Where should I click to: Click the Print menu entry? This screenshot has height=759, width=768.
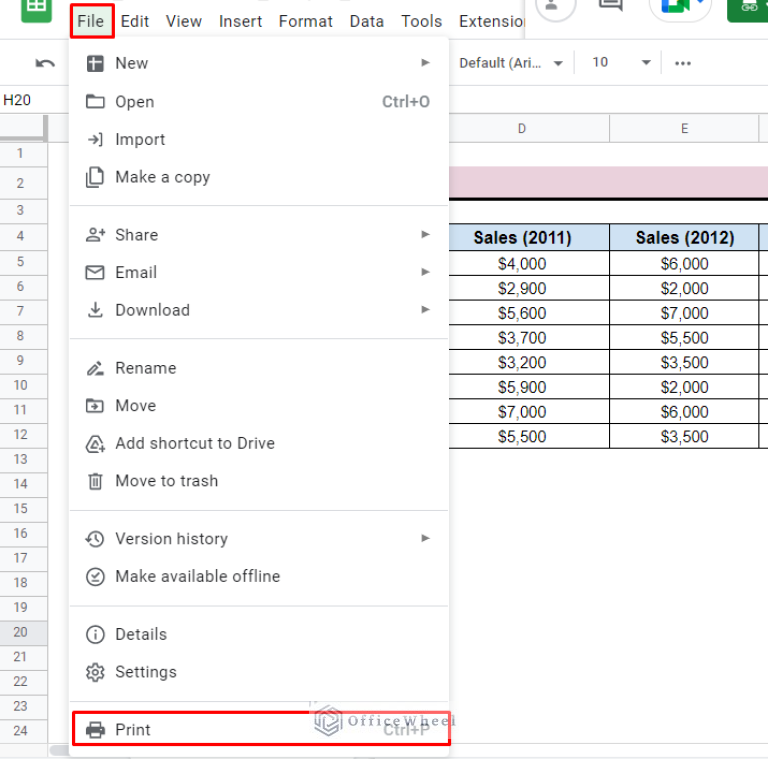click(132, 730)
